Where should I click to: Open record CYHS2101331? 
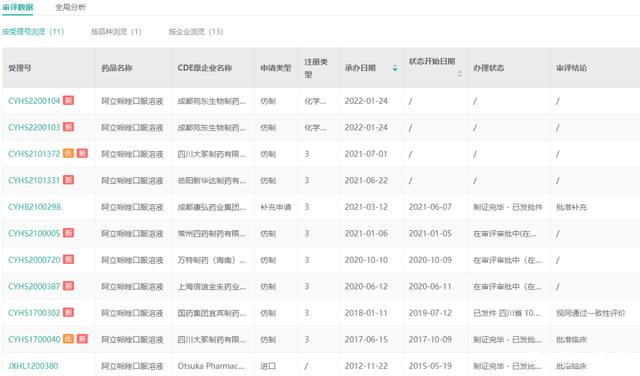[34, 180]
